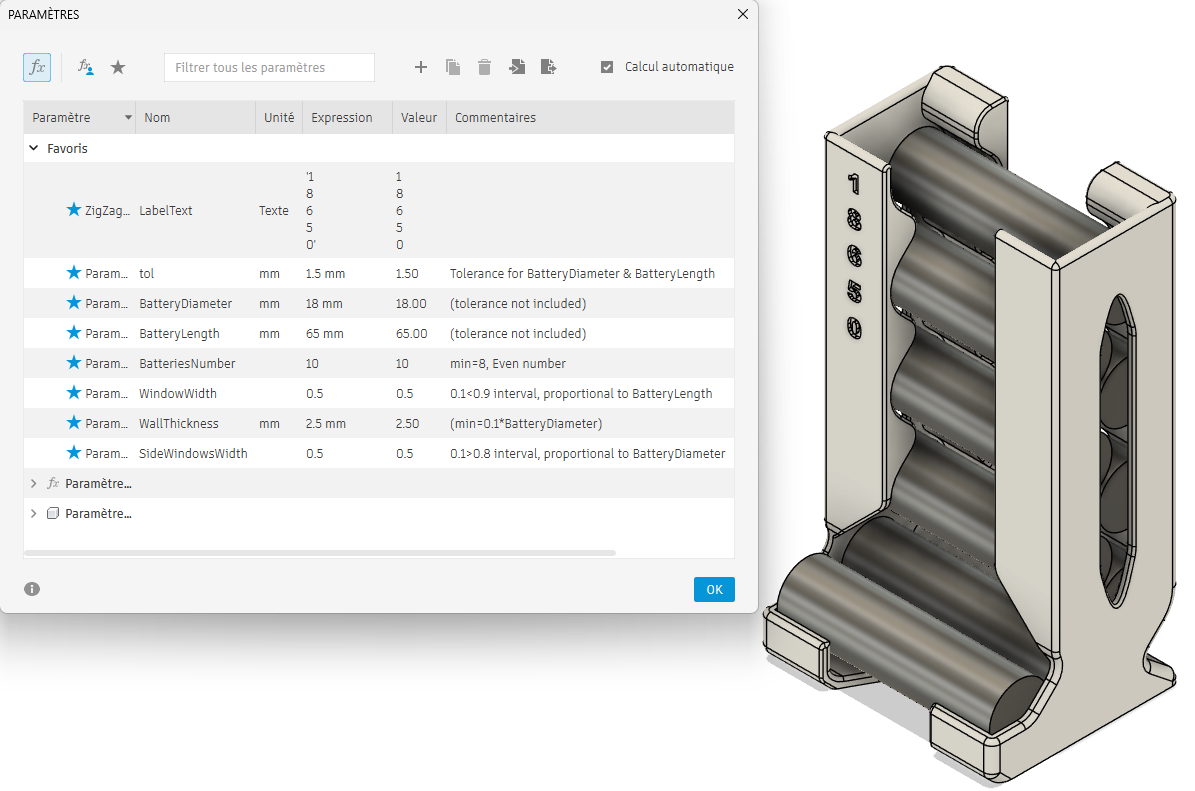This screenshot has height=791, width=1195.
Task: Select the BatteryLength expression 65 mm
Action: click(x=325, y=334)
